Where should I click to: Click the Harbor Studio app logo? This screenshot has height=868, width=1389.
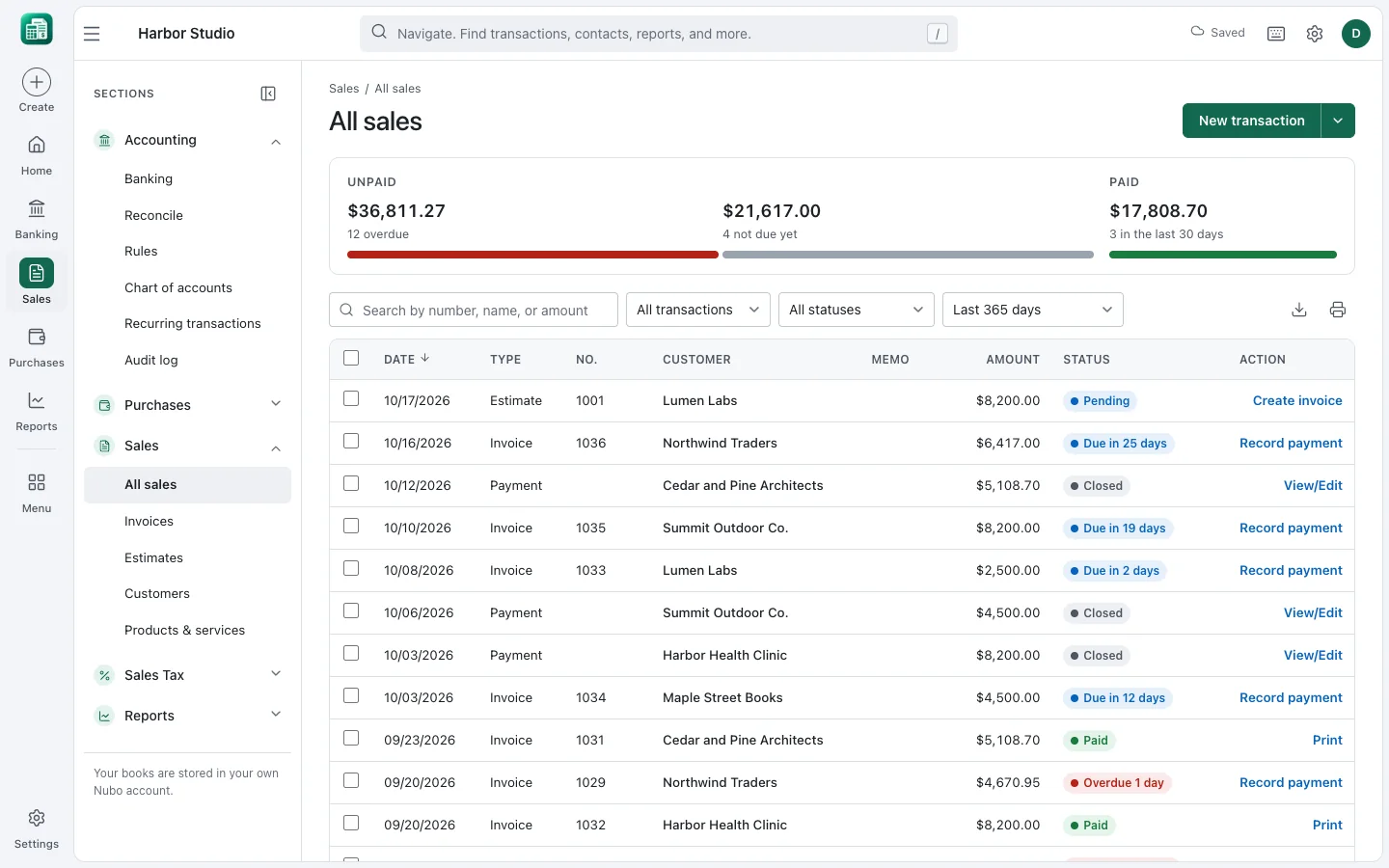coord(37,30)
